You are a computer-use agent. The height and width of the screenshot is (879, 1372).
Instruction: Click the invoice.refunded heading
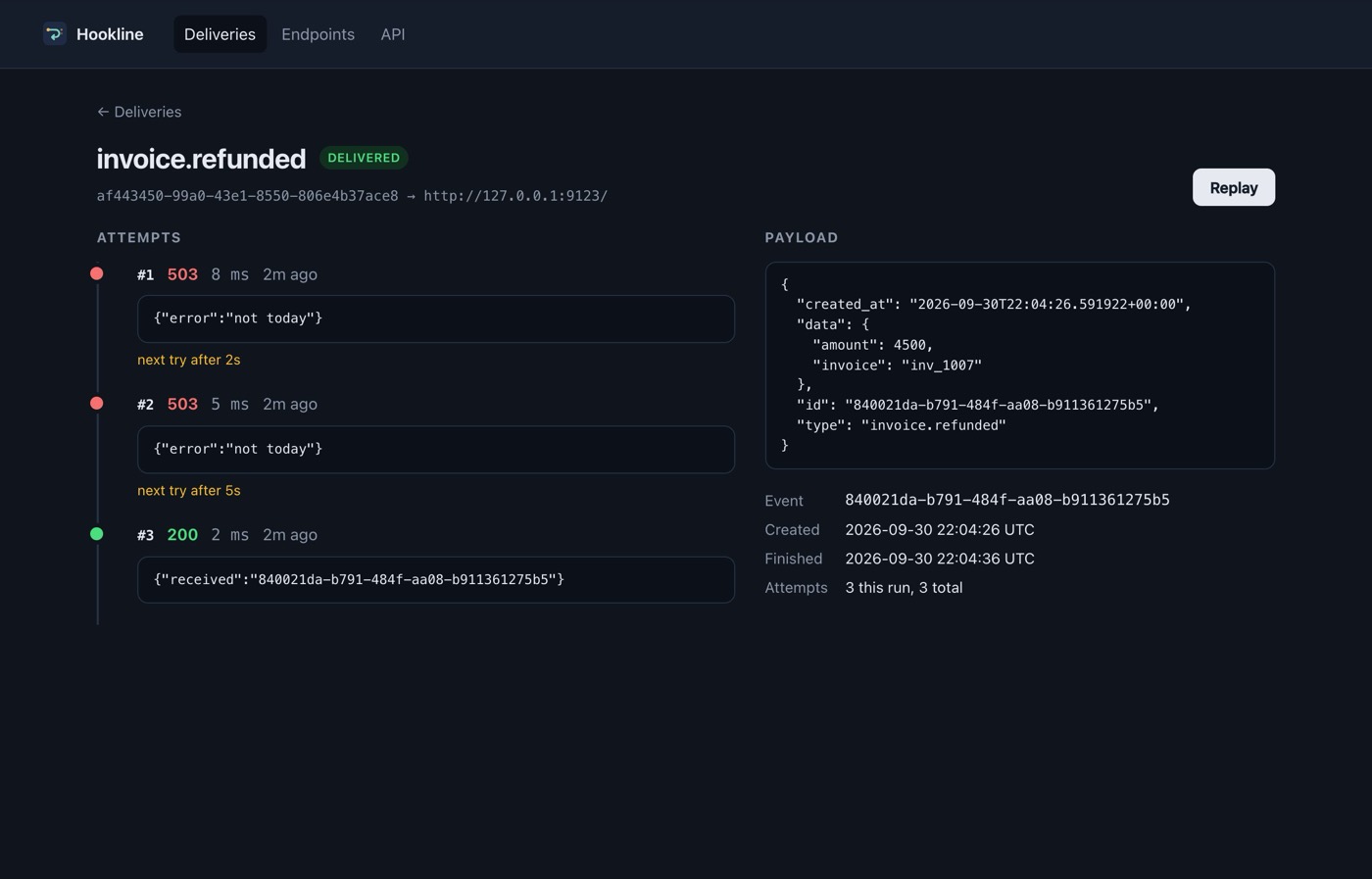(201, 159)
